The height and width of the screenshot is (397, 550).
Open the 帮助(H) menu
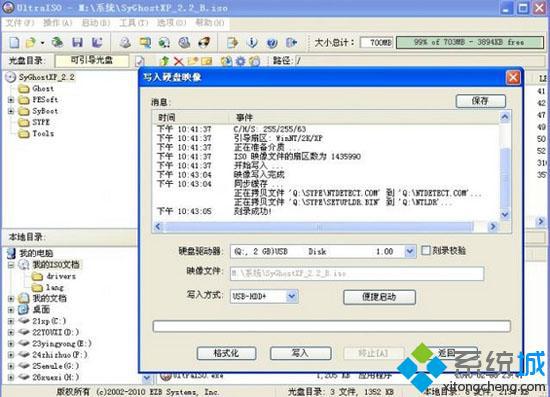[209, 23]
